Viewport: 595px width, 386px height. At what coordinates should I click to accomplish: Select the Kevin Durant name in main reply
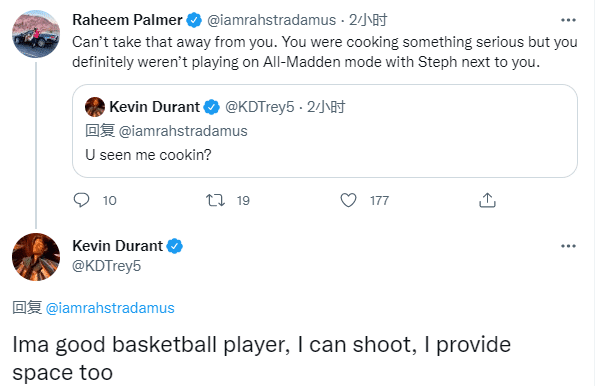[x=117, y=246]
